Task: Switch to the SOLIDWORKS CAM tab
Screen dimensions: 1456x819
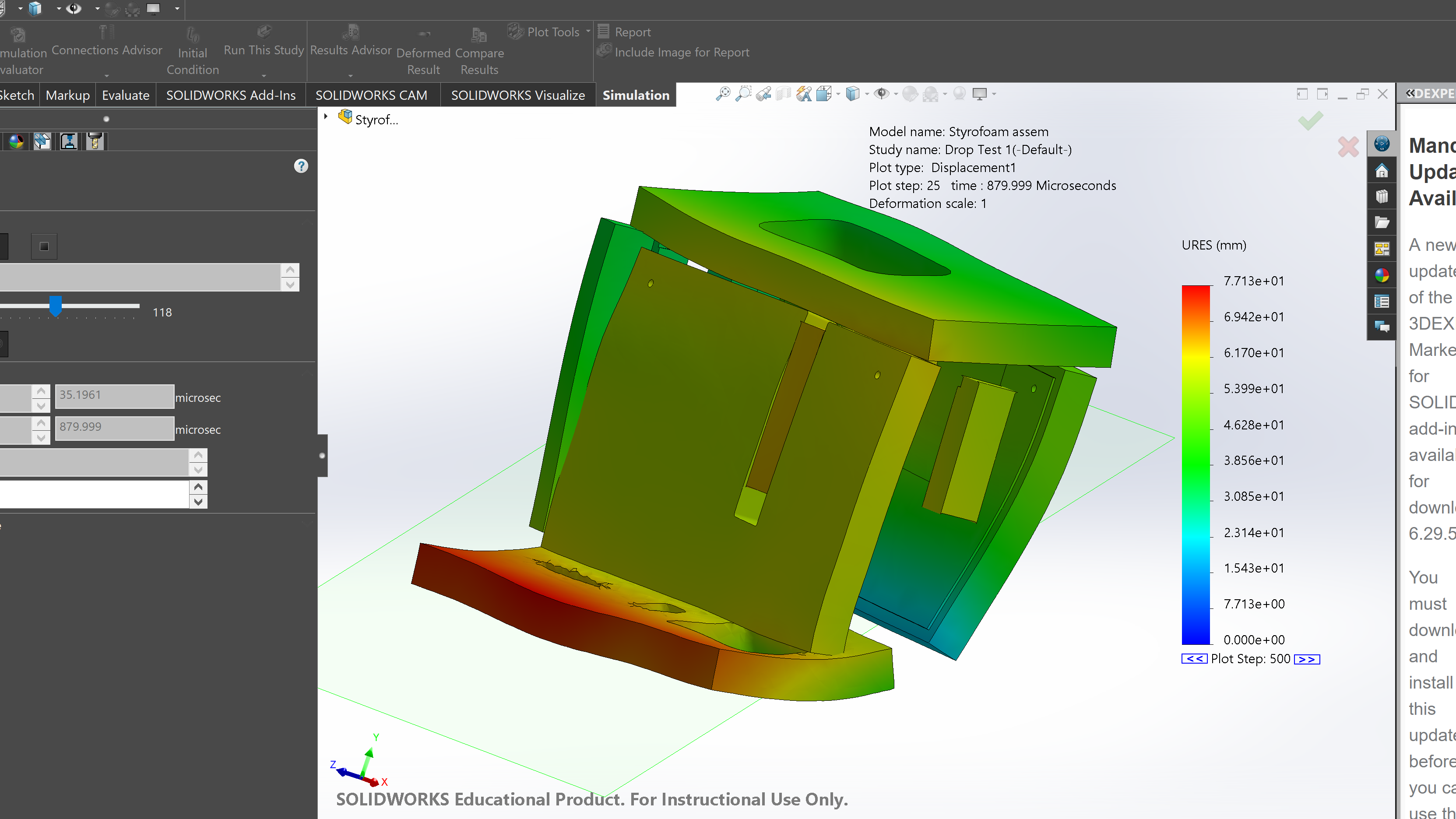Action: pyautogui.click(x=371, y=95)
